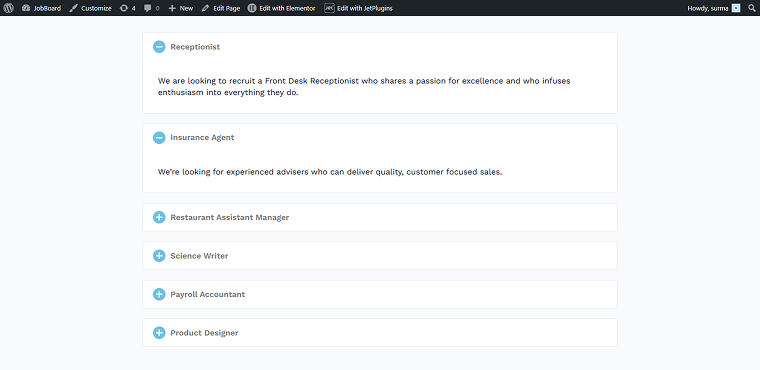Open the admin bar search magnifier

(x=752, y=8)
